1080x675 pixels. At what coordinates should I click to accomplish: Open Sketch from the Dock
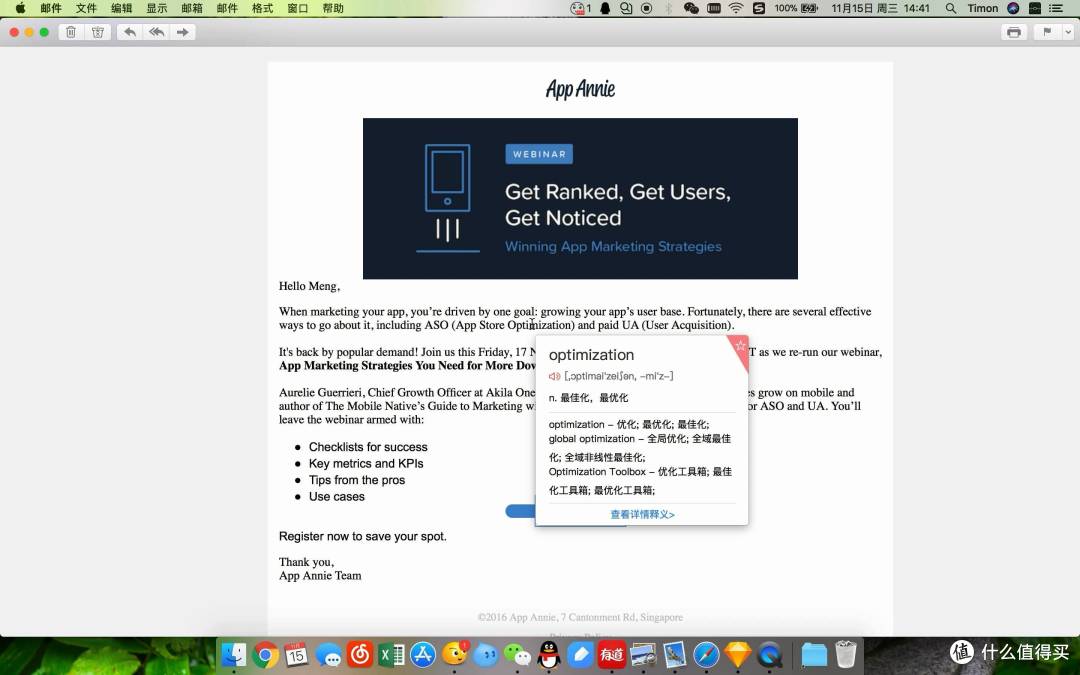tap(738, 655)
